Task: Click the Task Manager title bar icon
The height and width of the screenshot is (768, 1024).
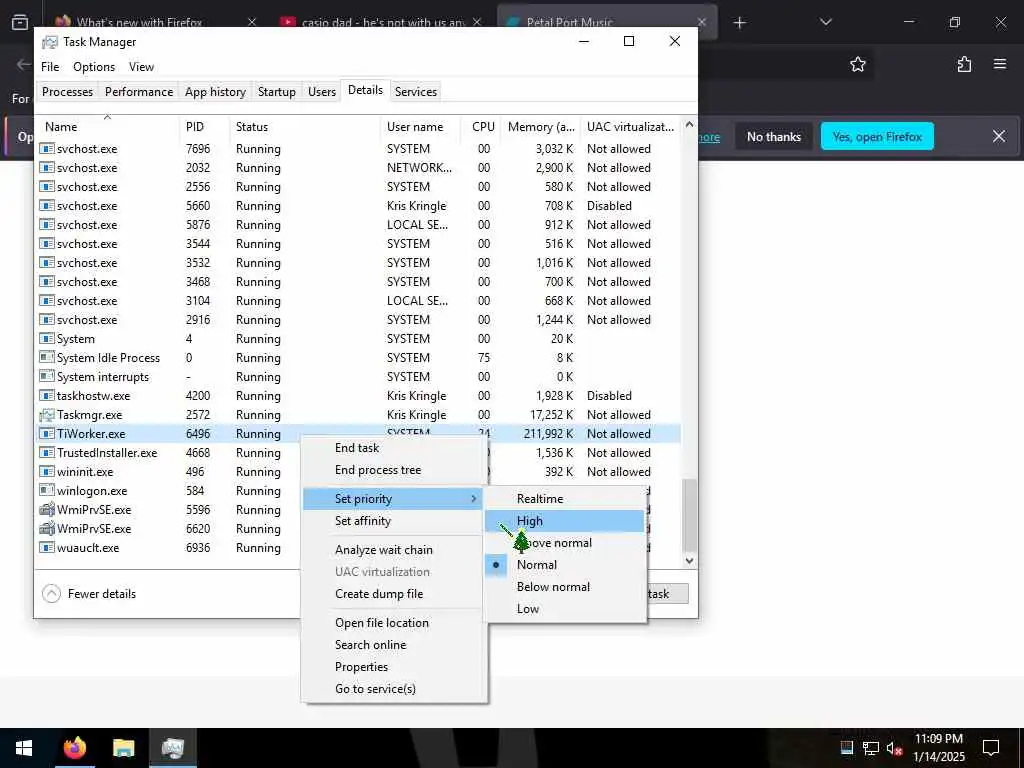Action: tap(50, 42)
